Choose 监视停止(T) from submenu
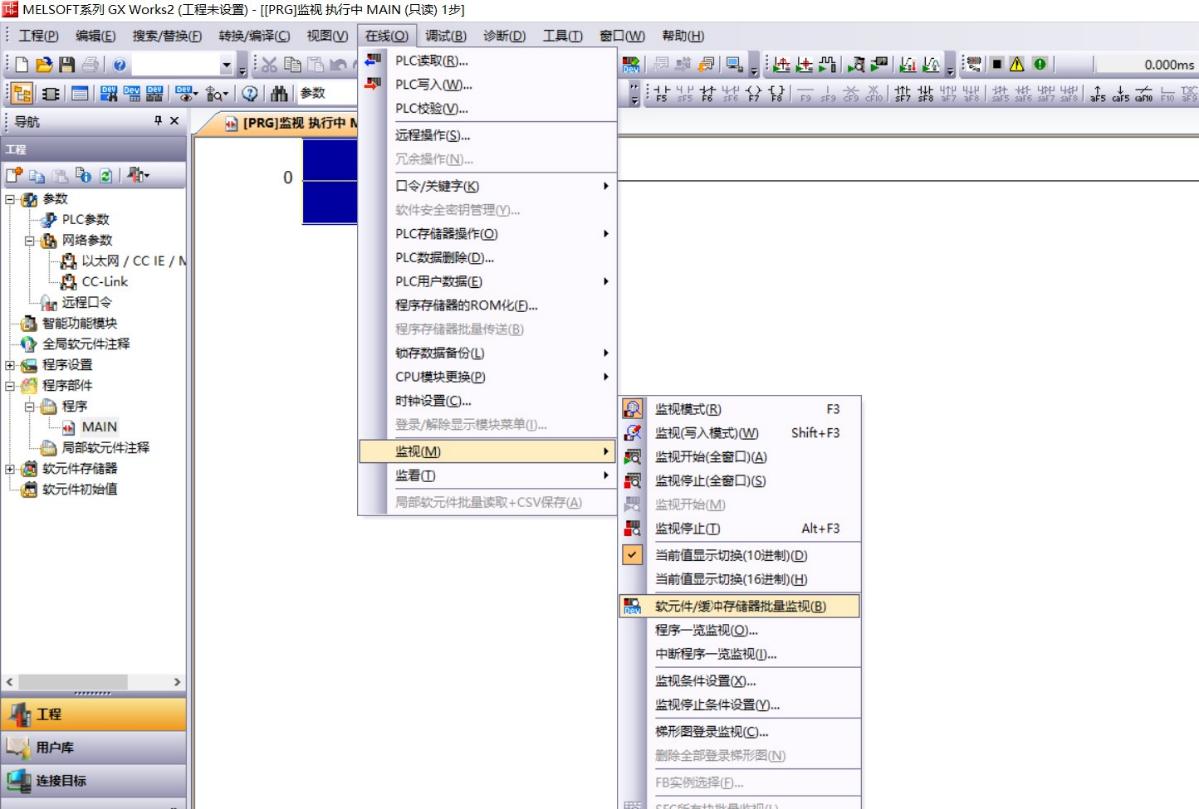 point(739,528)
